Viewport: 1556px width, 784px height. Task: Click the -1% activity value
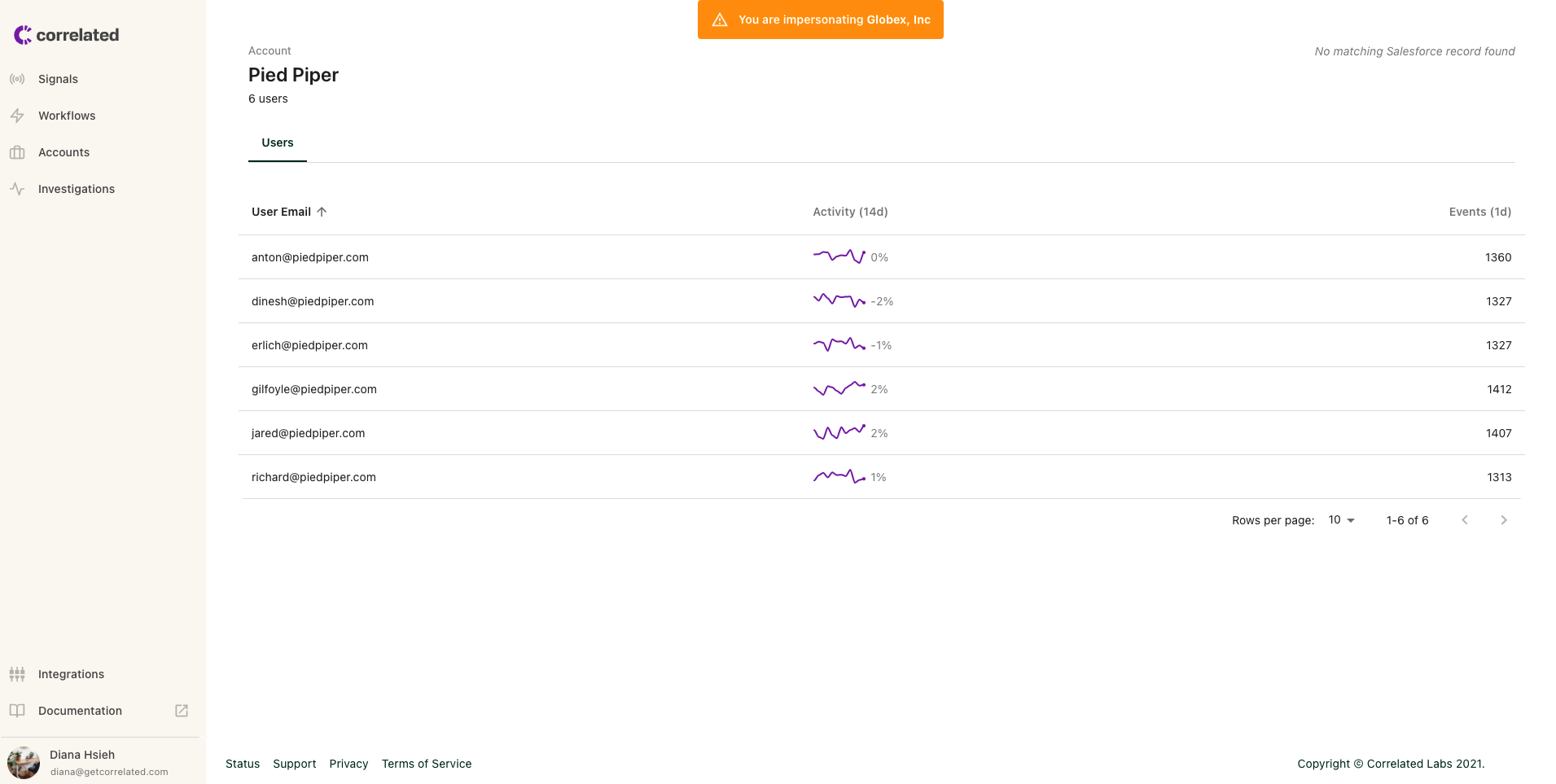pyautogui.click(x=881, y=345)
